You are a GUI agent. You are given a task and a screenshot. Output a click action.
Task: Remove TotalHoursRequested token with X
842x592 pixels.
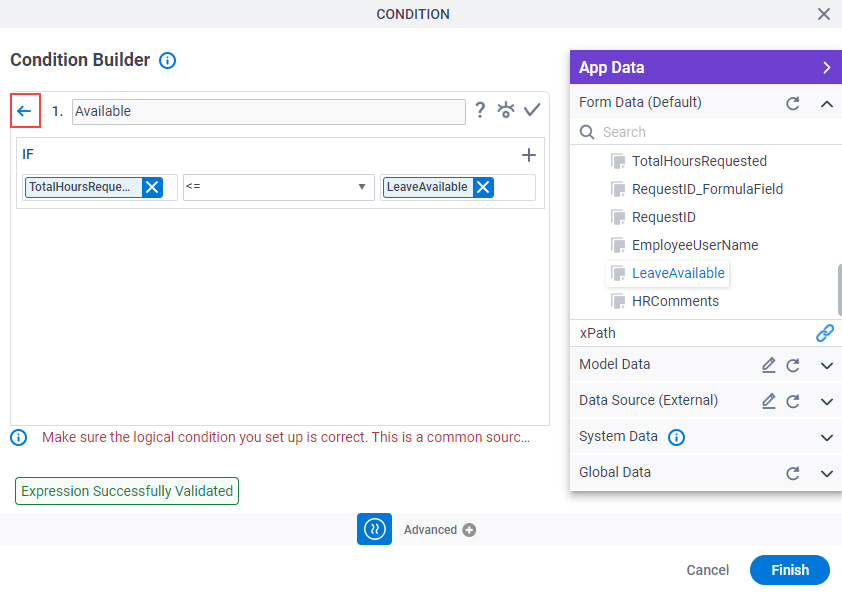(153, 187)
